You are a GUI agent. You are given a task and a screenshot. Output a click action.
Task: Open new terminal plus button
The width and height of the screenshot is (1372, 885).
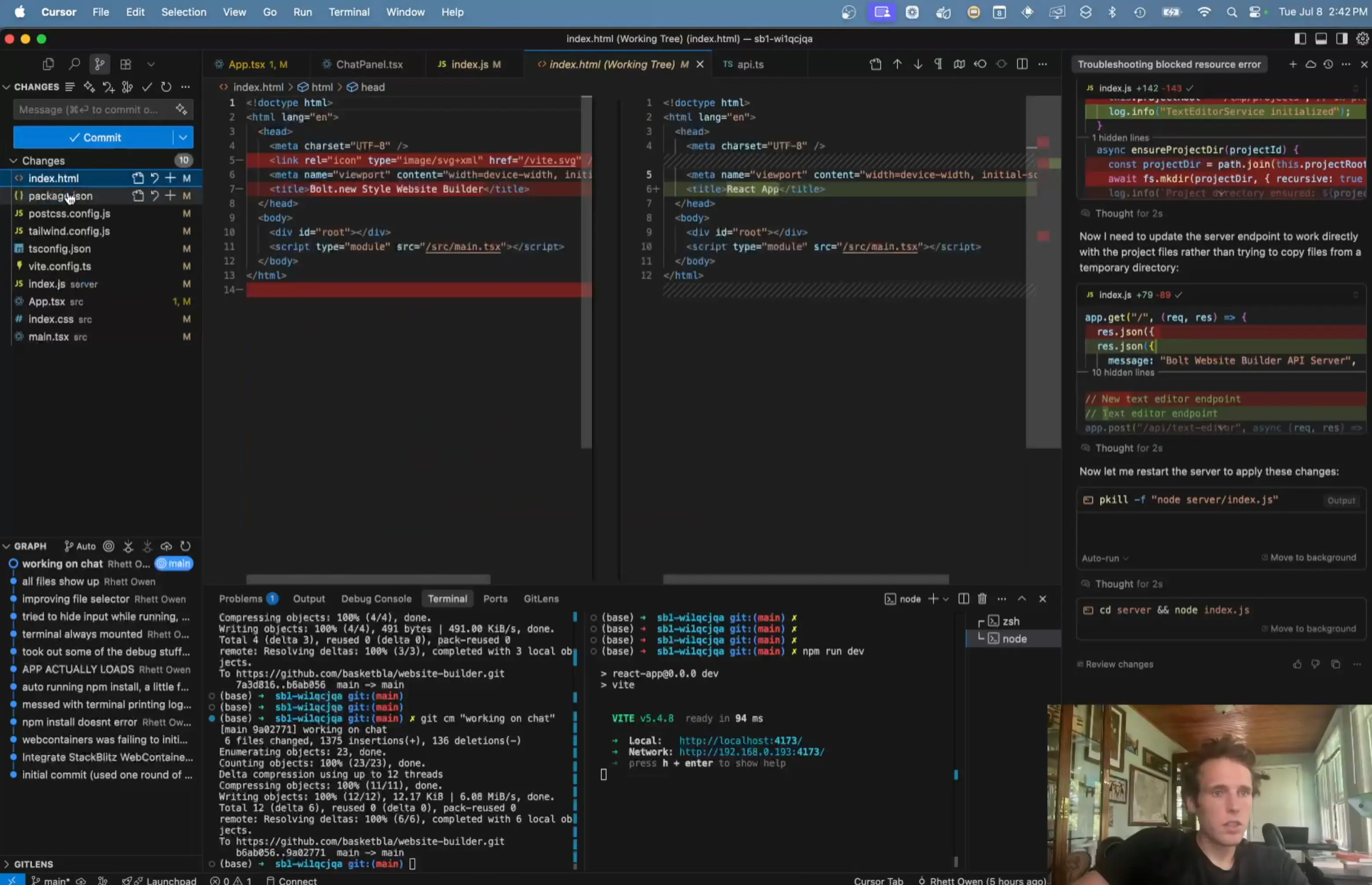point(933,598)
